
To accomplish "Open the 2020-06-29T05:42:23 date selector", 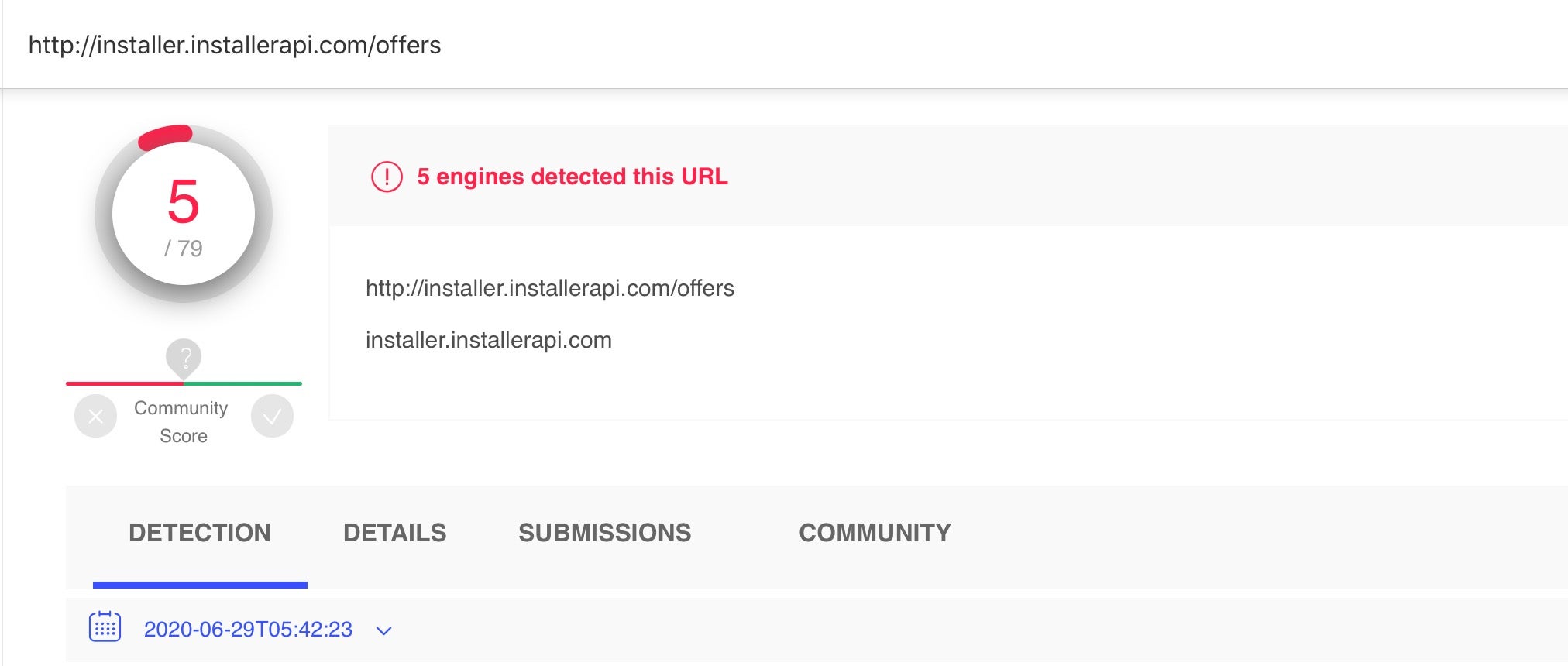I will 248,630.
